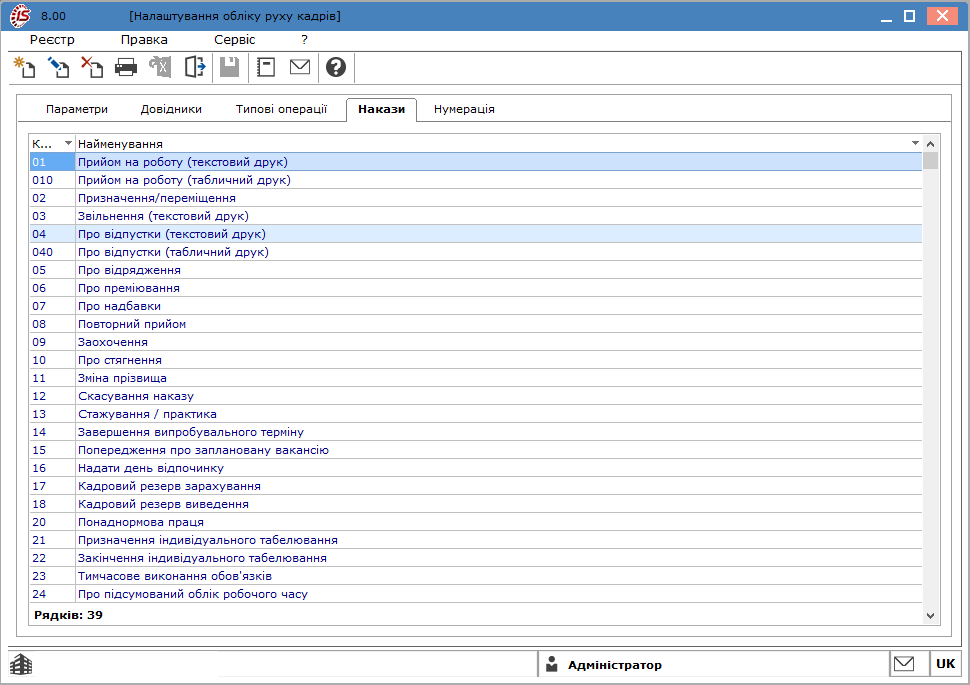This screenshot has width=970, height=685.
Task: Click the delete record toolbar icon
Action: pos(92,67)
